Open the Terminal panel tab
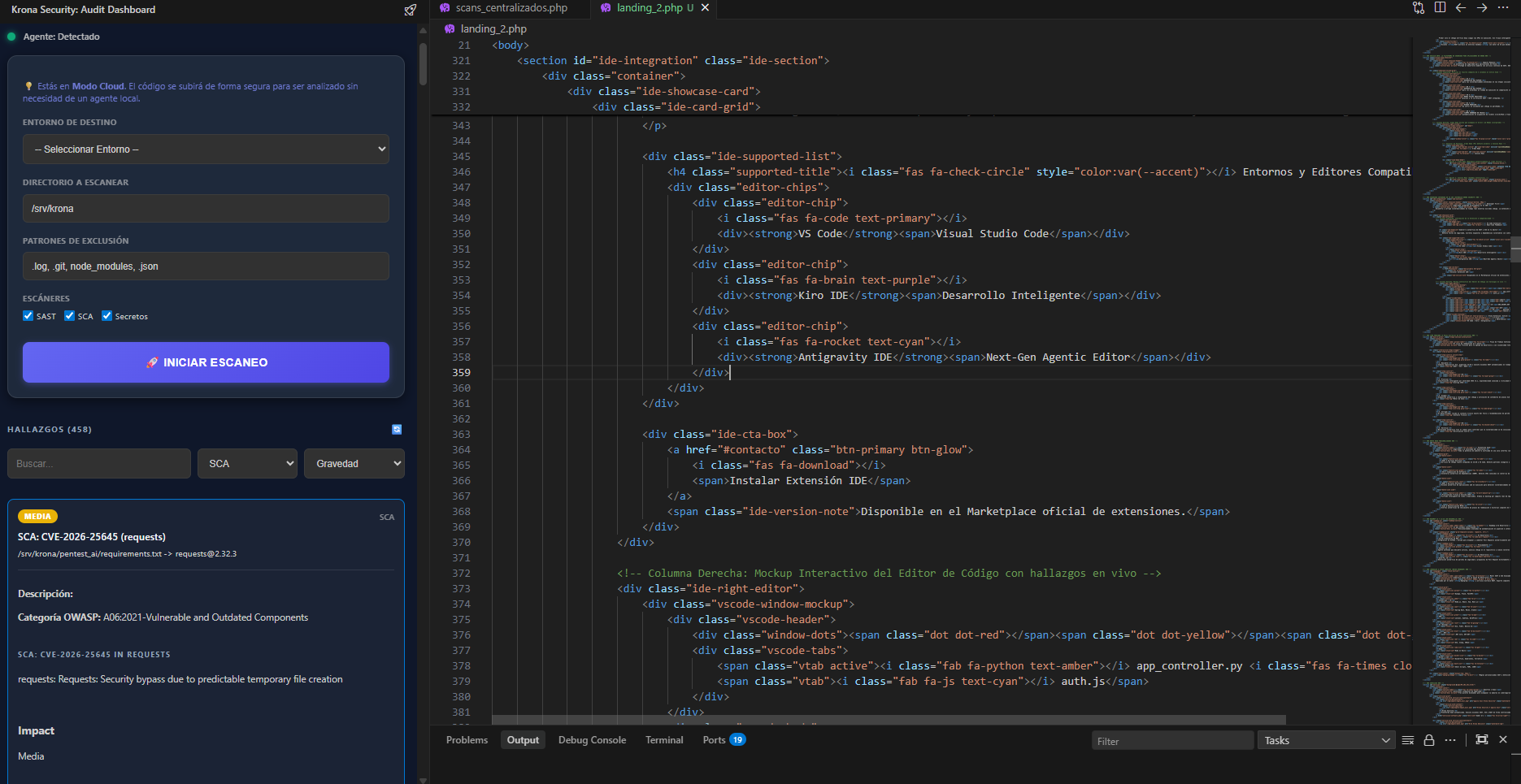Viewport: 1521px width, 784px height. pyautogui.click(x=664, y=740)
